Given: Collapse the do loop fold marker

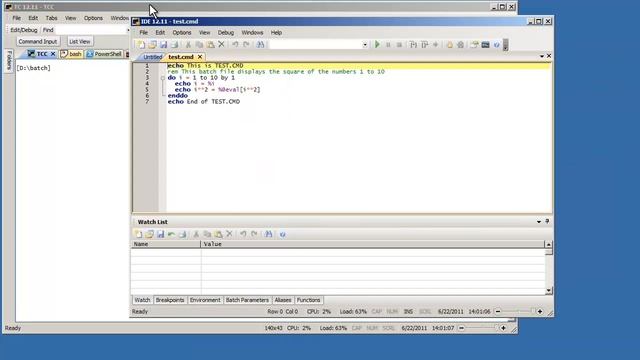Looking at the screenshot, I should [162, 78].
